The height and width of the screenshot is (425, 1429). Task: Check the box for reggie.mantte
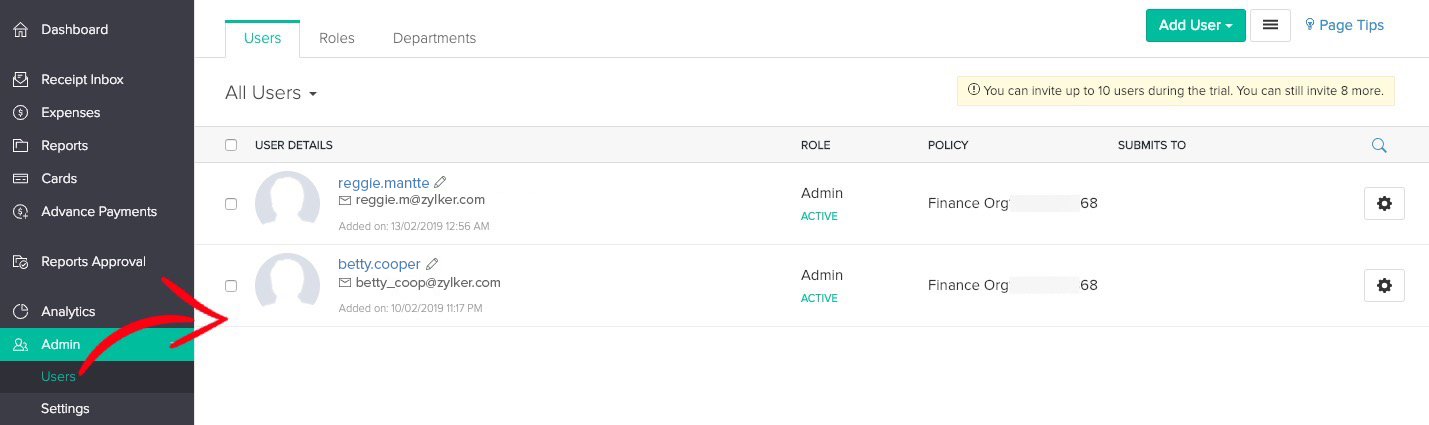pyautogui.click(x=231, y=203)
